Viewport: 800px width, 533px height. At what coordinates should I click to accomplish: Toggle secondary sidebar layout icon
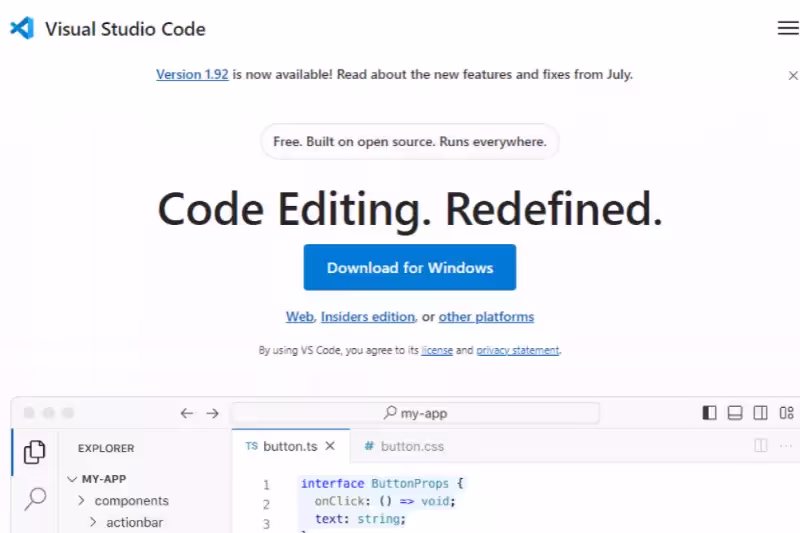click(x=760, y=413)
